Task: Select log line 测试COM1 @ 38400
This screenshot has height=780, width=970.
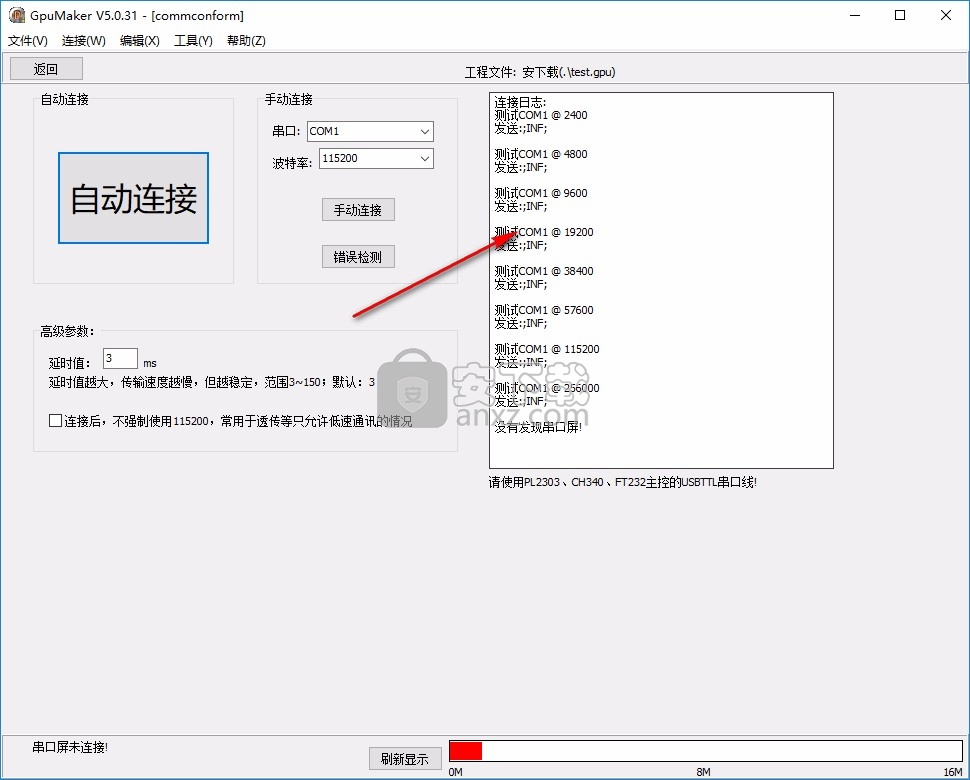Action: (x=544, y=271)
